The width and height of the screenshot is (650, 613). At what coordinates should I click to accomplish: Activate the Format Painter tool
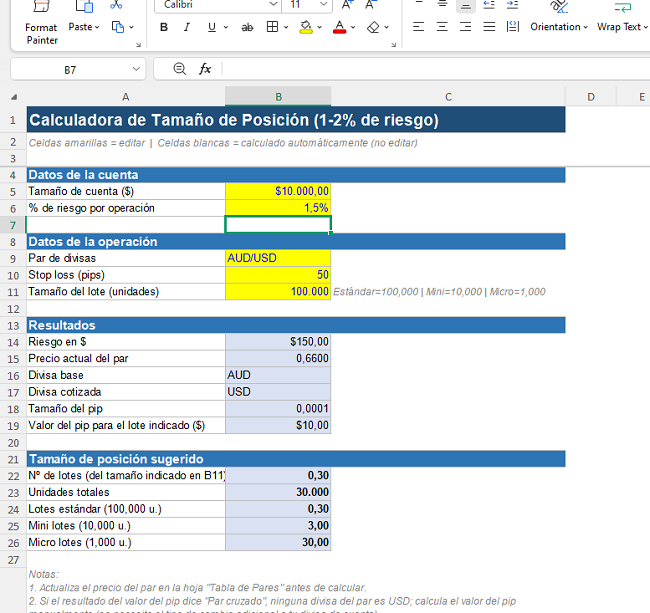[41, 25]
